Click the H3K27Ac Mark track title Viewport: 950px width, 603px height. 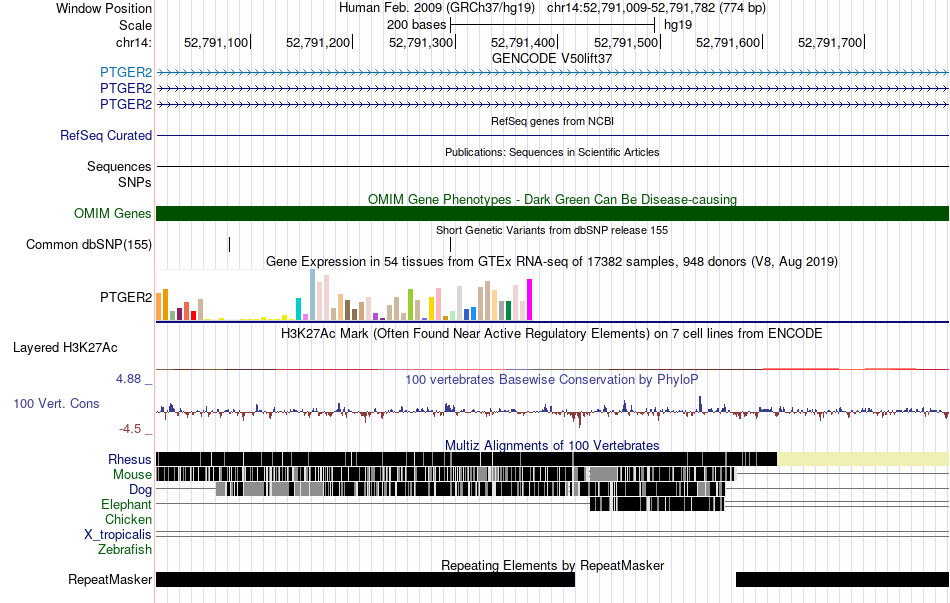(552, 333)
